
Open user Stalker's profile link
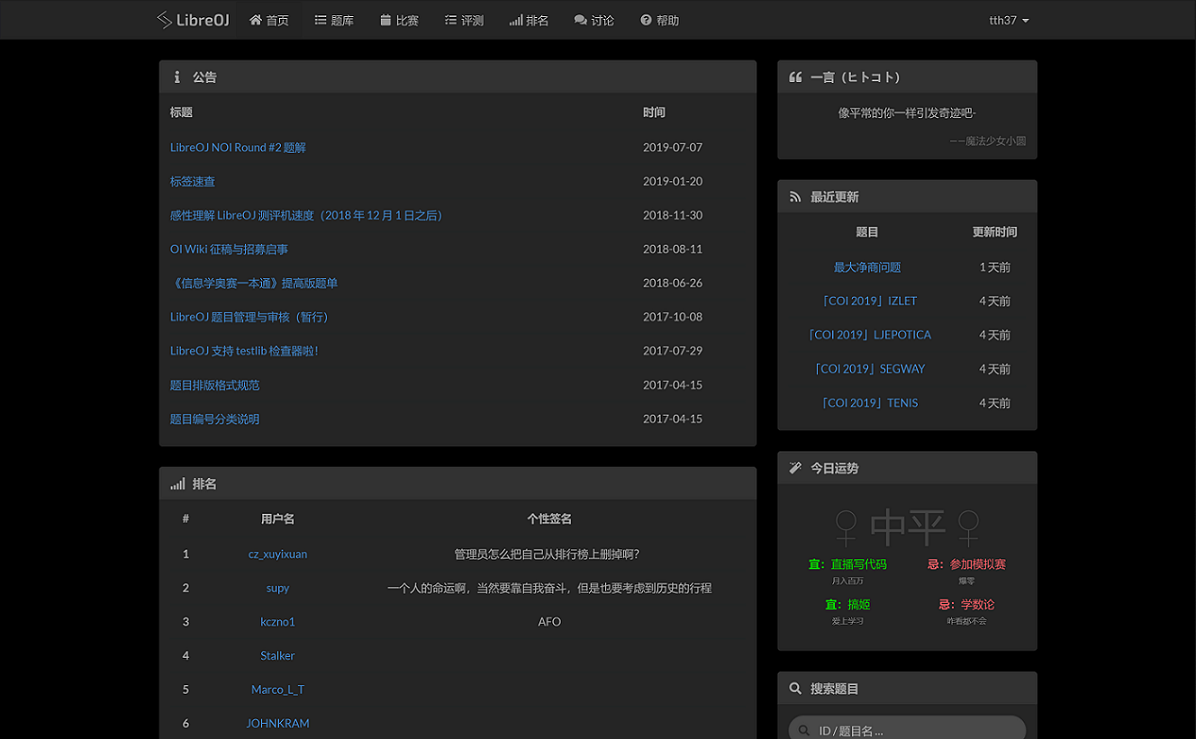pyautogui.click(x=278, y=656)
